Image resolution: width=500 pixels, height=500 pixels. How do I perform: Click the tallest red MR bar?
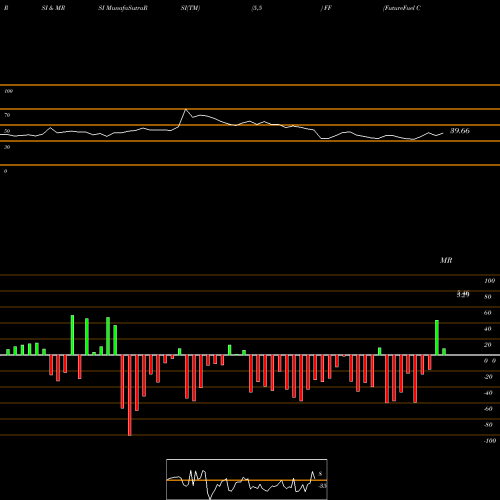click(x=130, y=395)
